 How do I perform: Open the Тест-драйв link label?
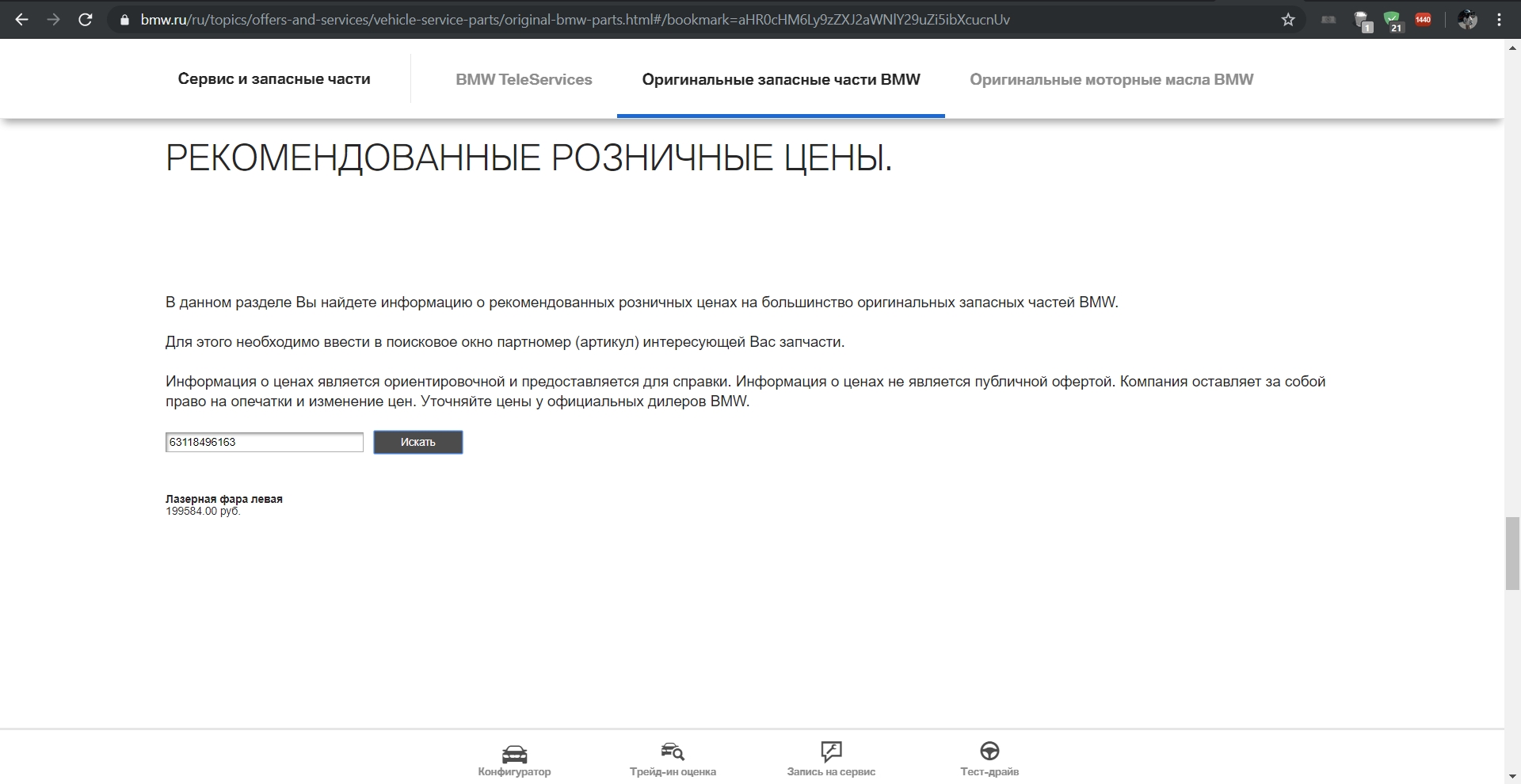[x=989, y=771]
